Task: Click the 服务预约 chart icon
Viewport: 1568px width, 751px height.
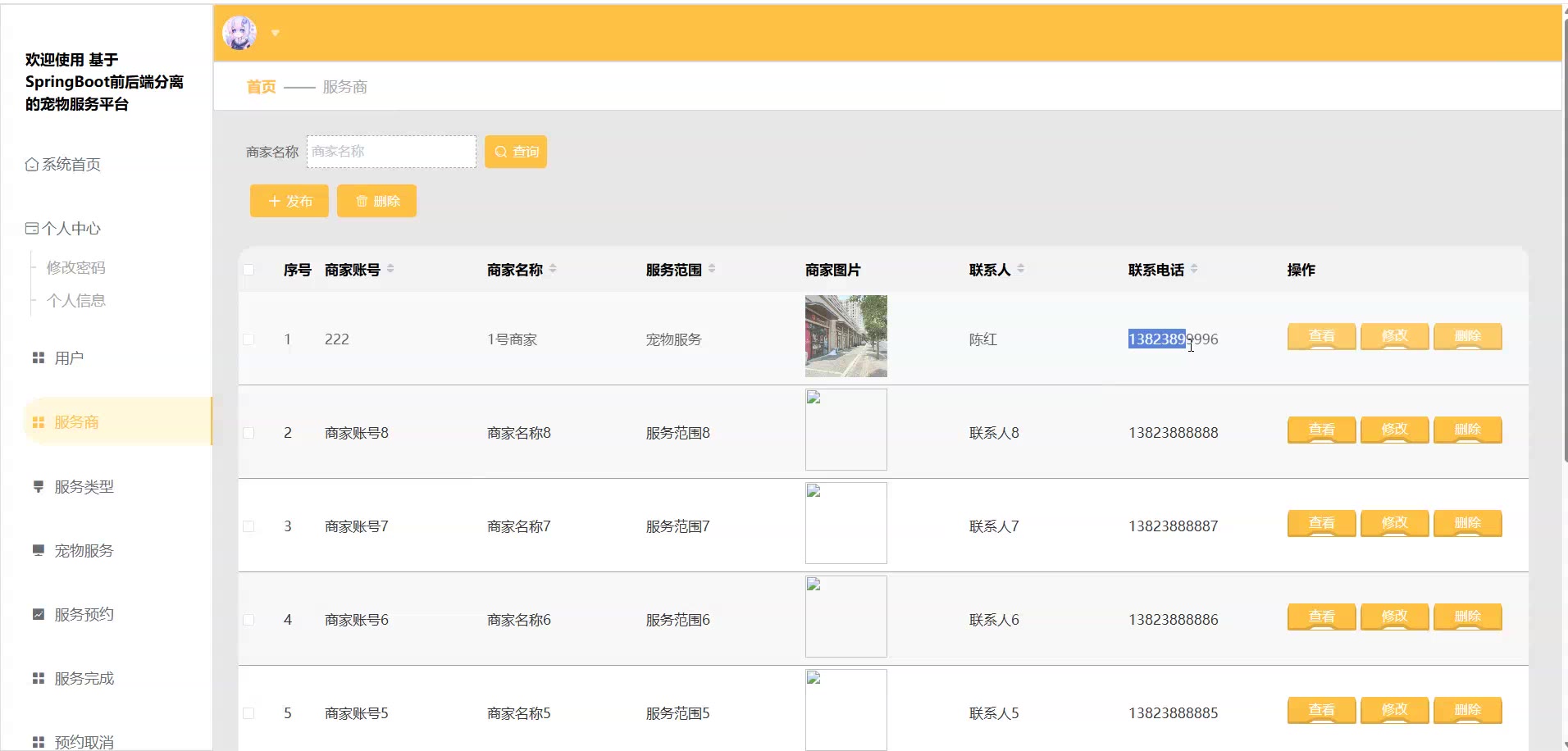Action: click(38, 615)
